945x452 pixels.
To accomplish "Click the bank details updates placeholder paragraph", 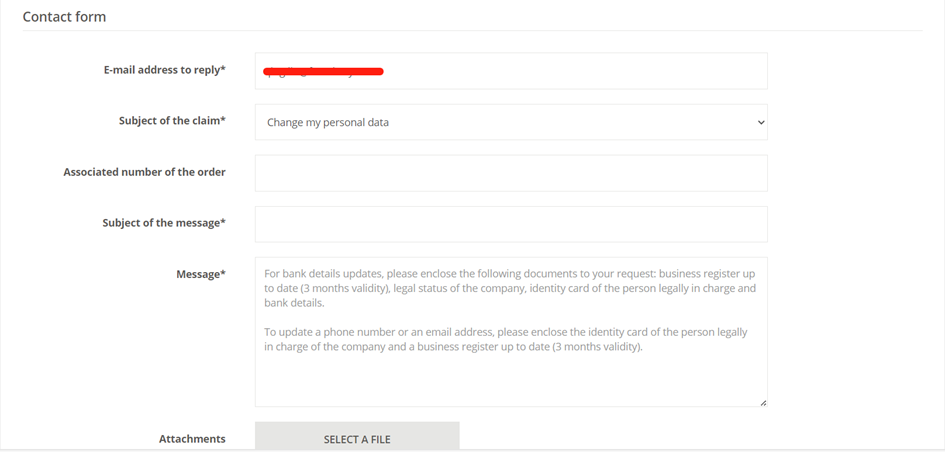I will coord(510,288).
